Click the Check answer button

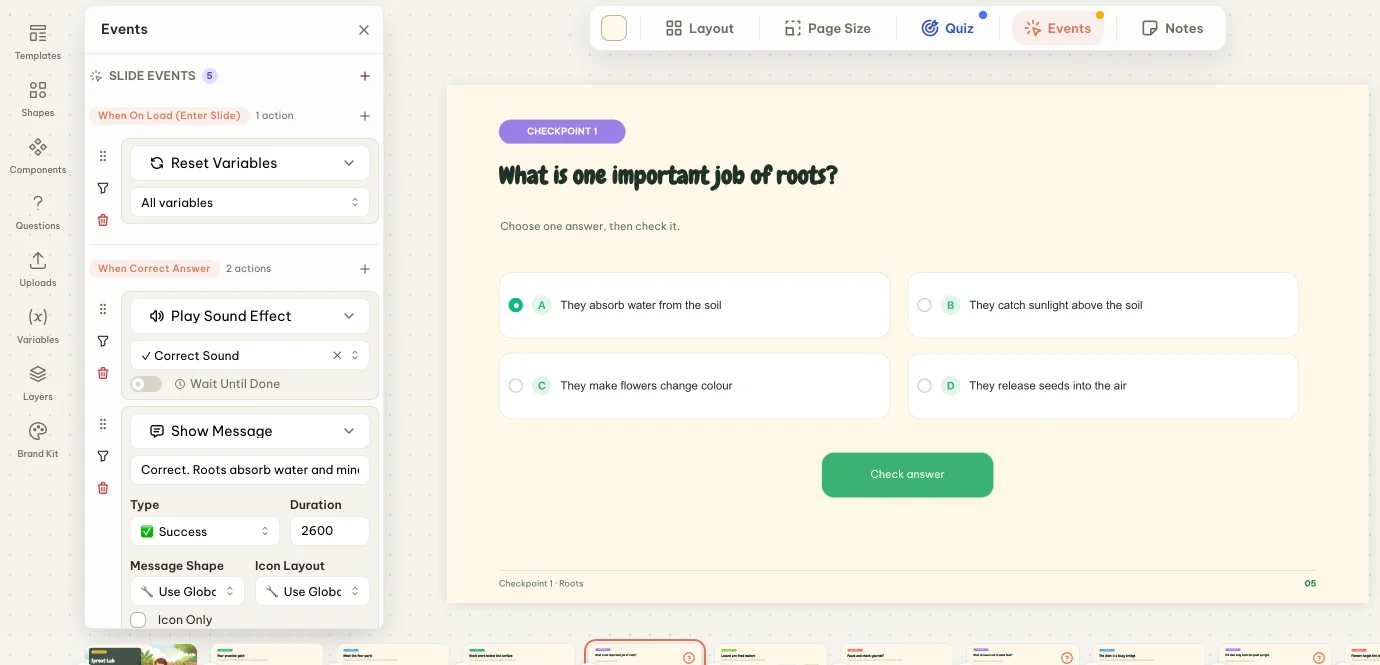[x=907, y=475]
